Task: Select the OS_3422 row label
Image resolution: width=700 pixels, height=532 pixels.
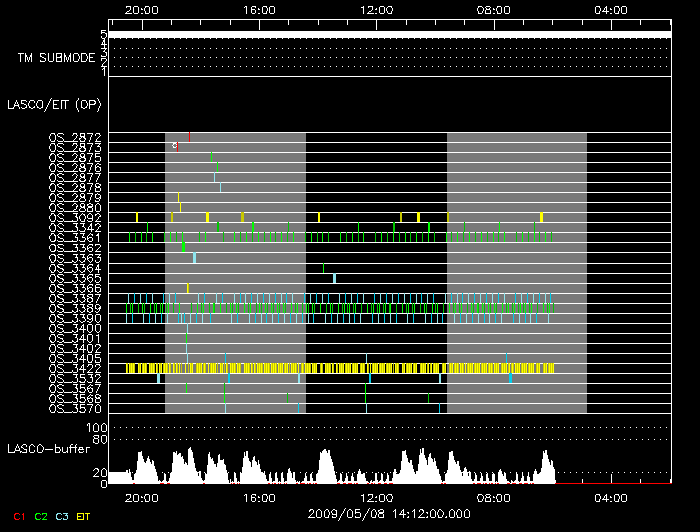Action: tap(74, 368)
